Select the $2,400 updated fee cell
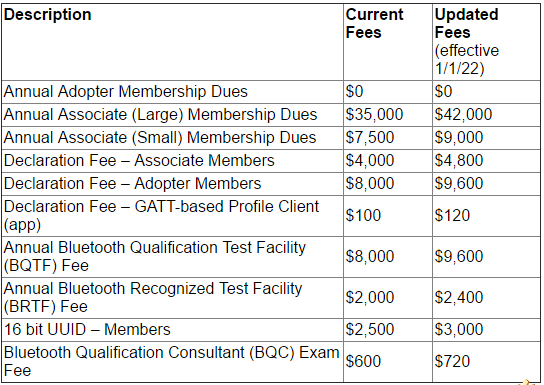The width and height of the screenshot is (544, 385). coord(486,298)
